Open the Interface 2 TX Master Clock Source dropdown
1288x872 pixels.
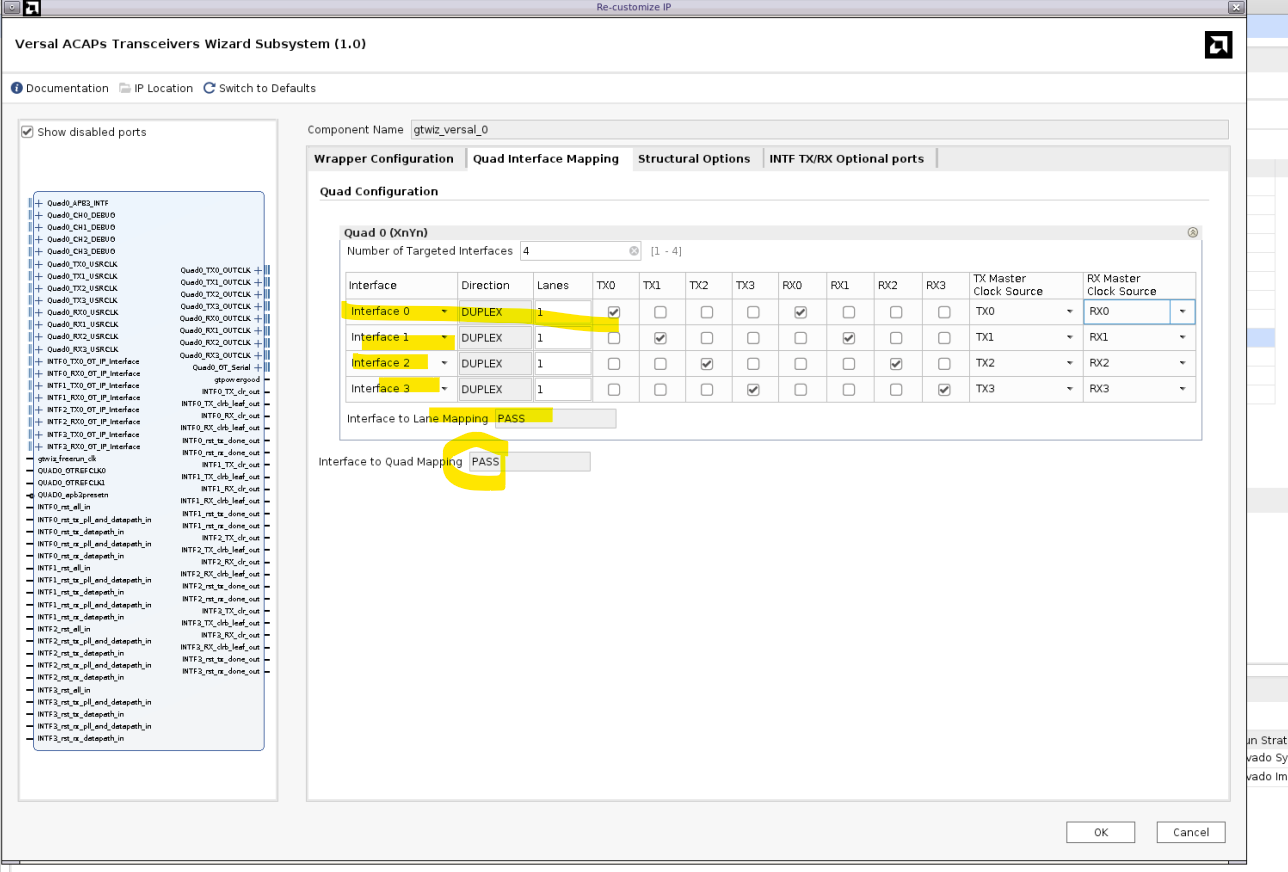click(x=1069, y=364)
